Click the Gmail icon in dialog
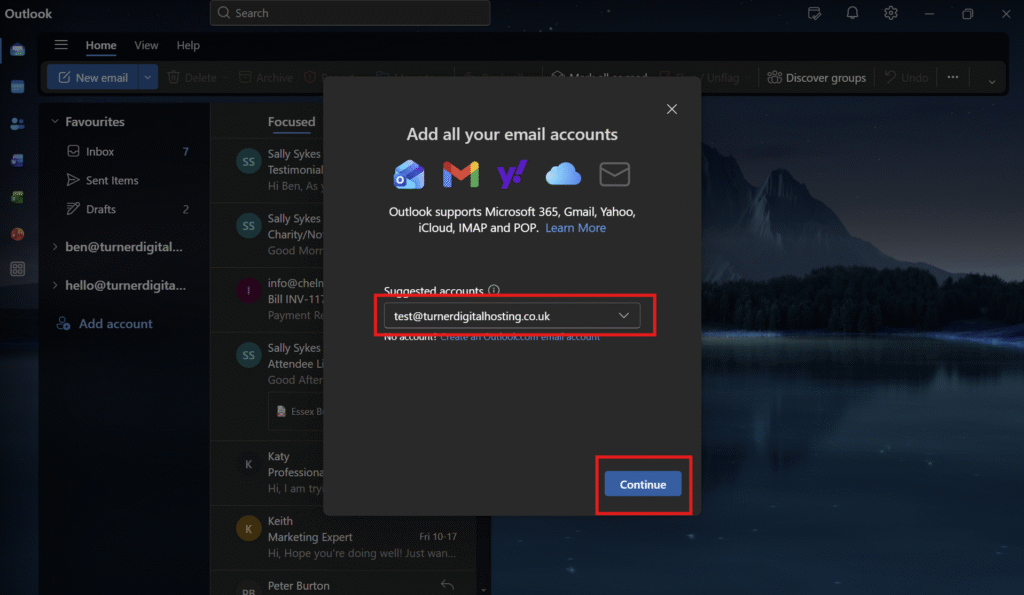The width and height of the screenshot is (1024, 595). pyautogui.click(x=460, y=174)
